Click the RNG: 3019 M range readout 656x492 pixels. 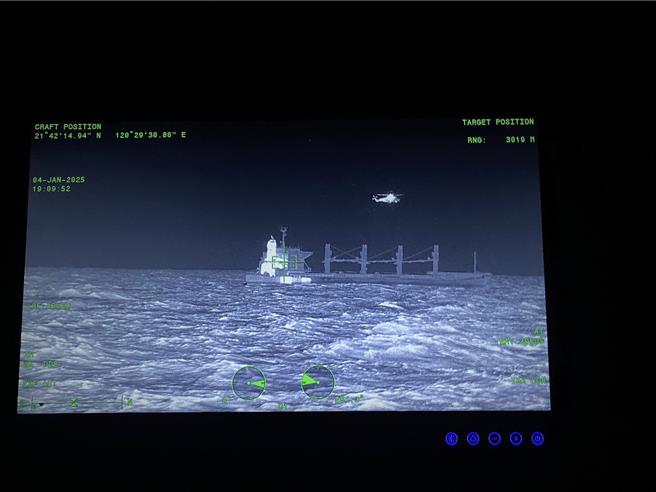coord(501,140)
